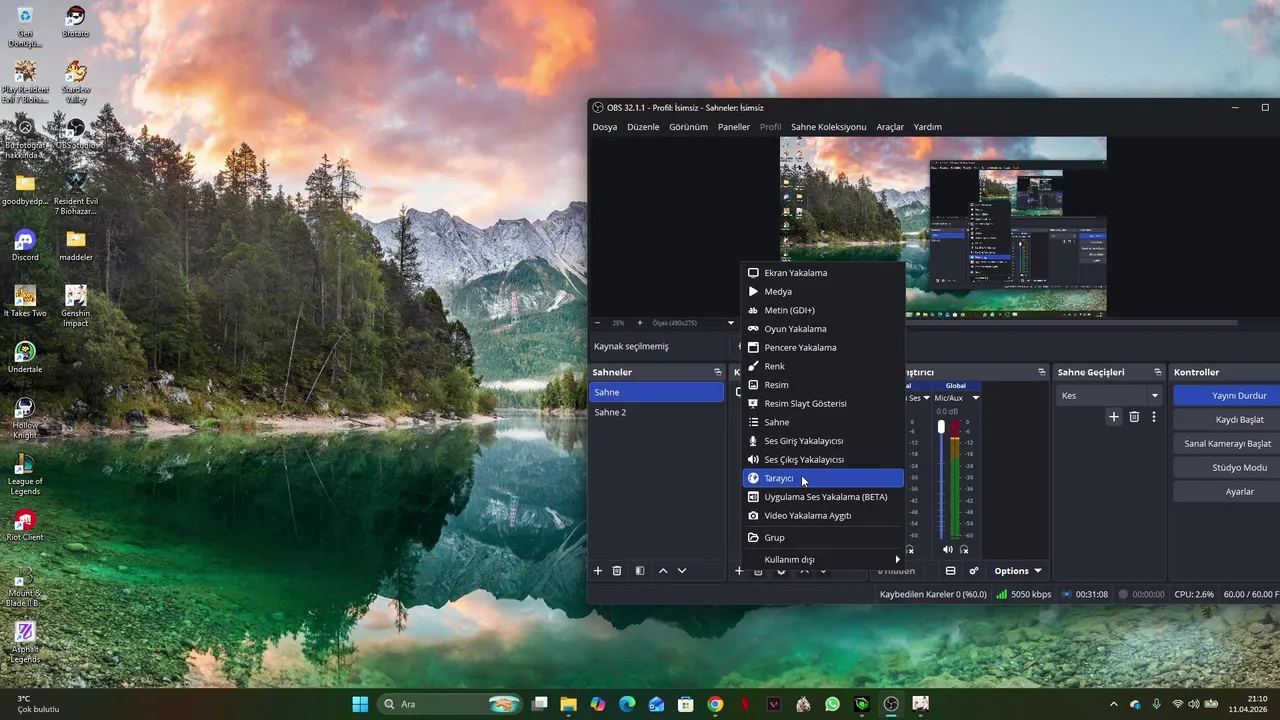The height and width of the screenshot is (720, 1280).
Task: Open Ayarlar settings button
Action: (1227, 491)
